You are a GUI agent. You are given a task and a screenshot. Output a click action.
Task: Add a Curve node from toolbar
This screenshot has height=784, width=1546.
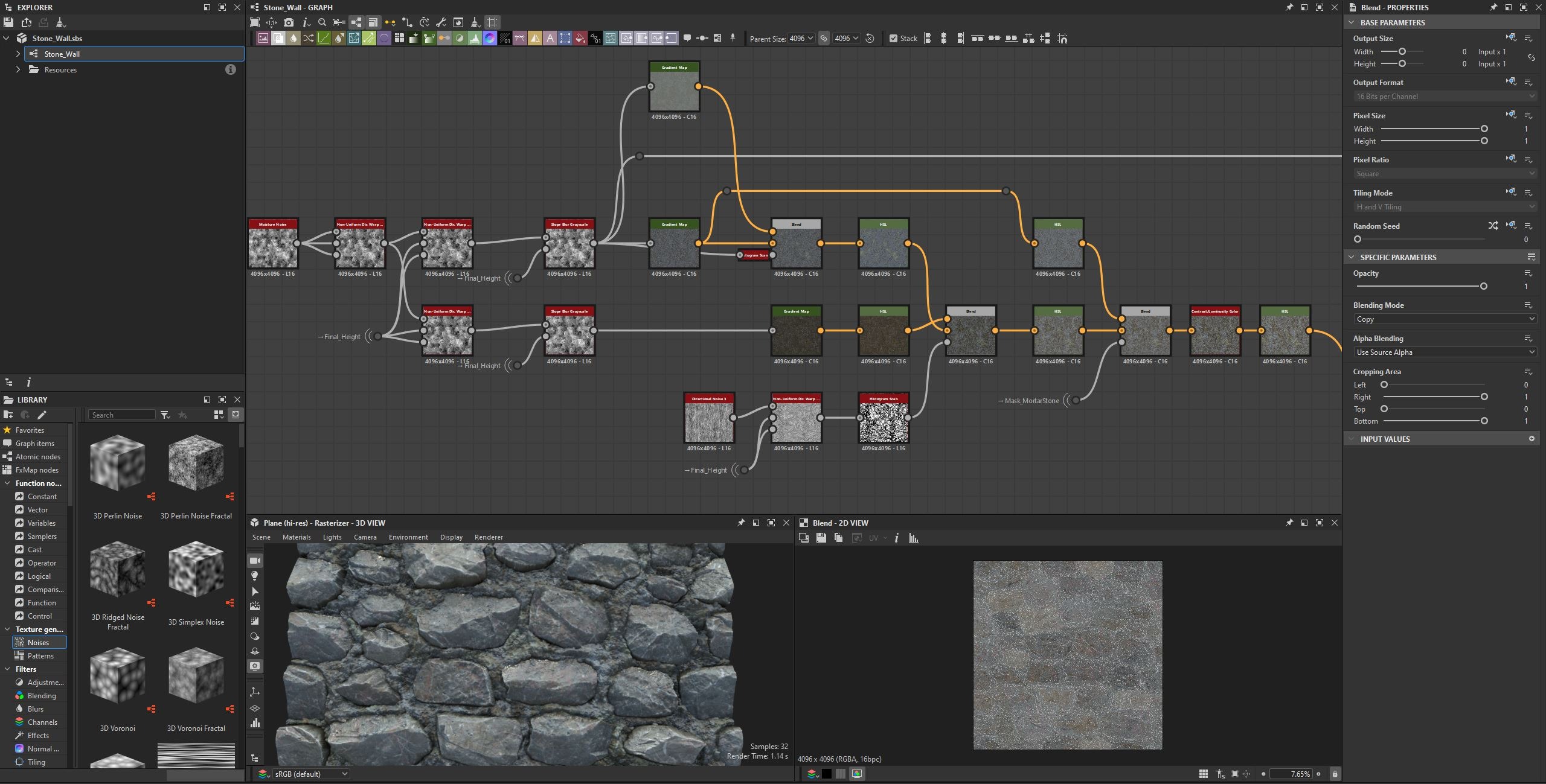click(324, 38)
